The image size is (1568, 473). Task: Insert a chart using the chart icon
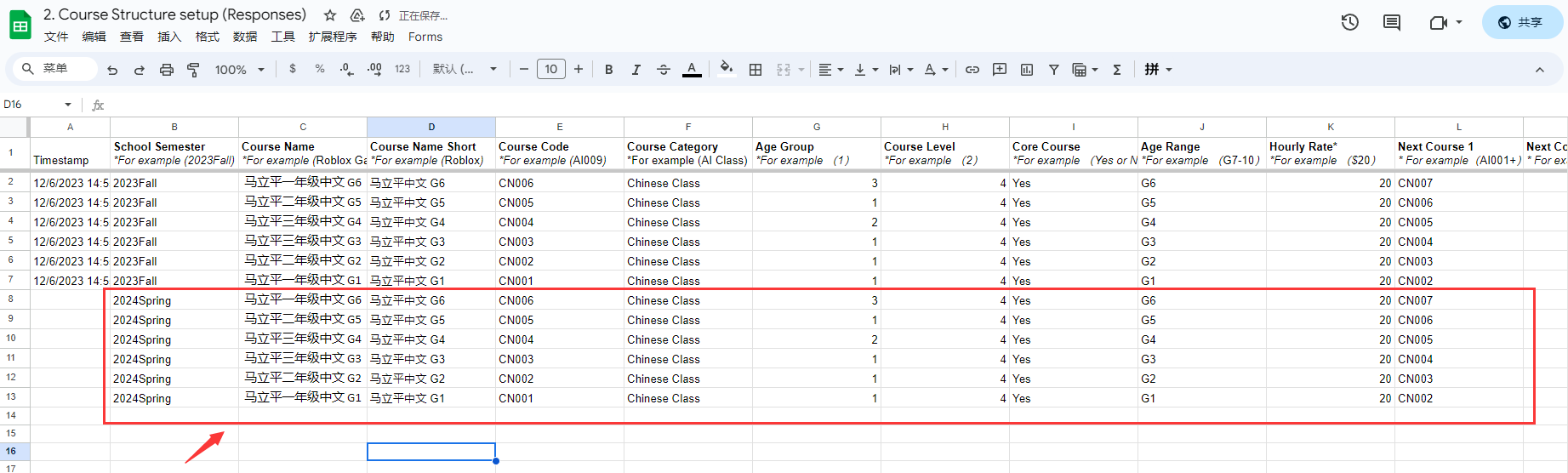click(1027, 70)
